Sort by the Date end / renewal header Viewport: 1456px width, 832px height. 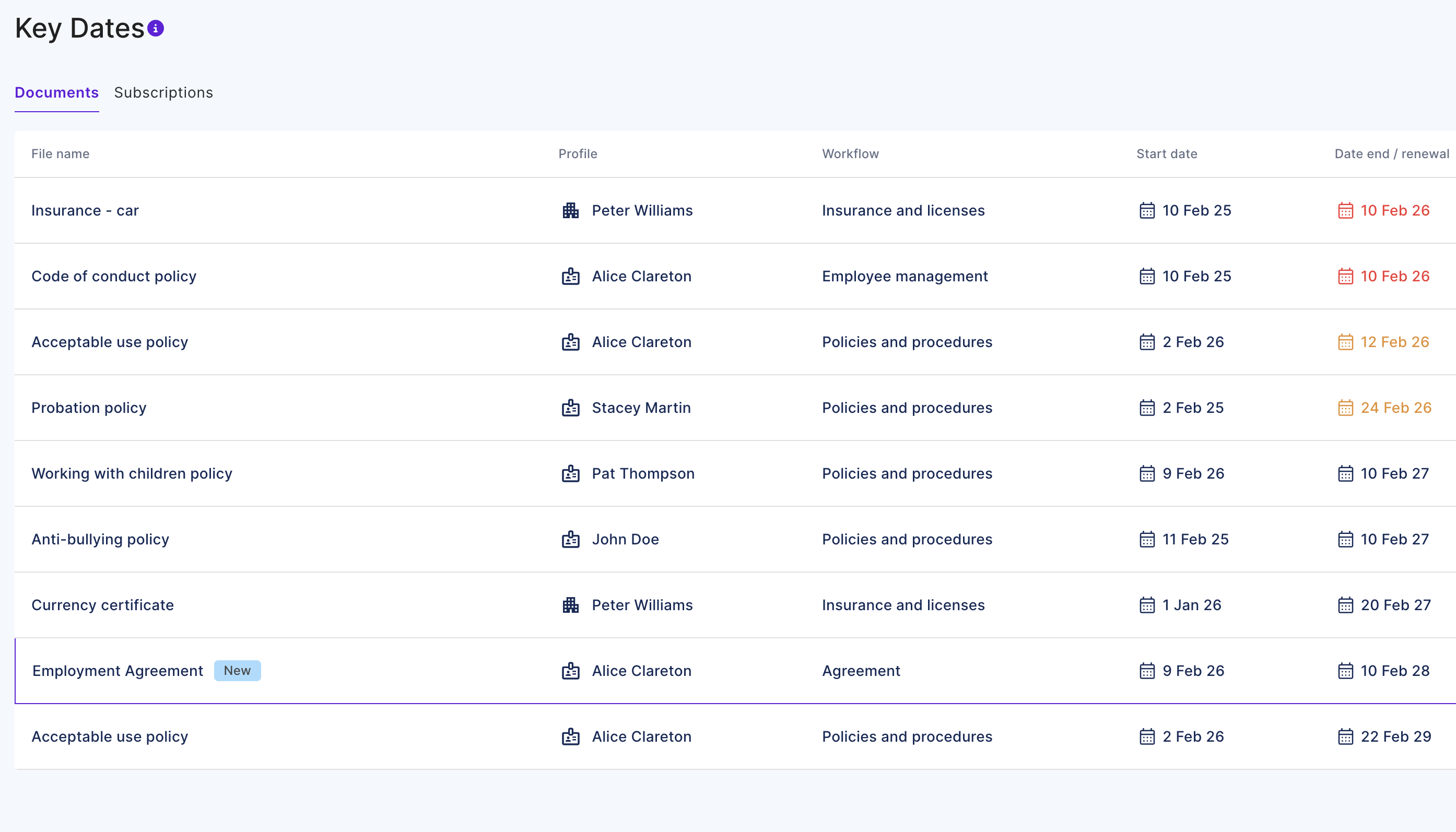pyautogui.click(x=1391, y=153)
